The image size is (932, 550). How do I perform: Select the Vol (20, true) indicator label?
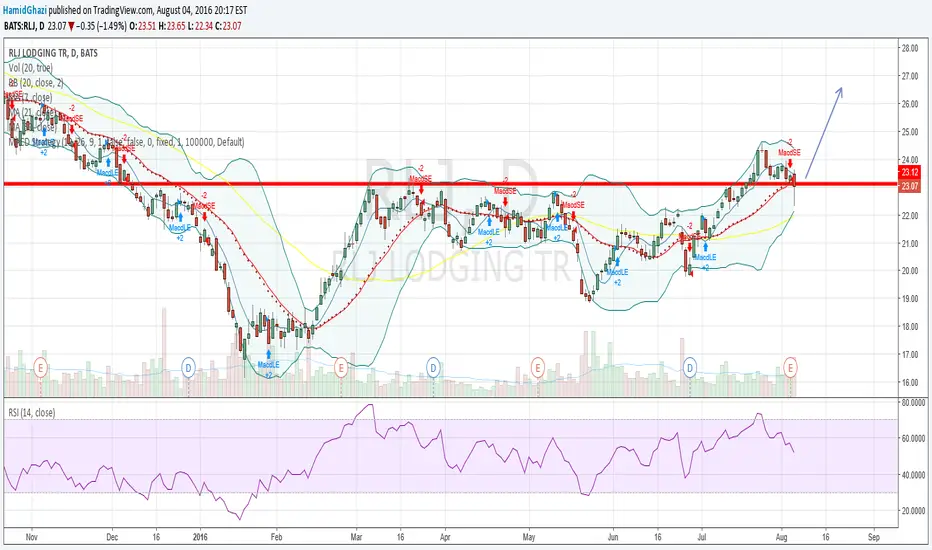(x=30, y=68)
